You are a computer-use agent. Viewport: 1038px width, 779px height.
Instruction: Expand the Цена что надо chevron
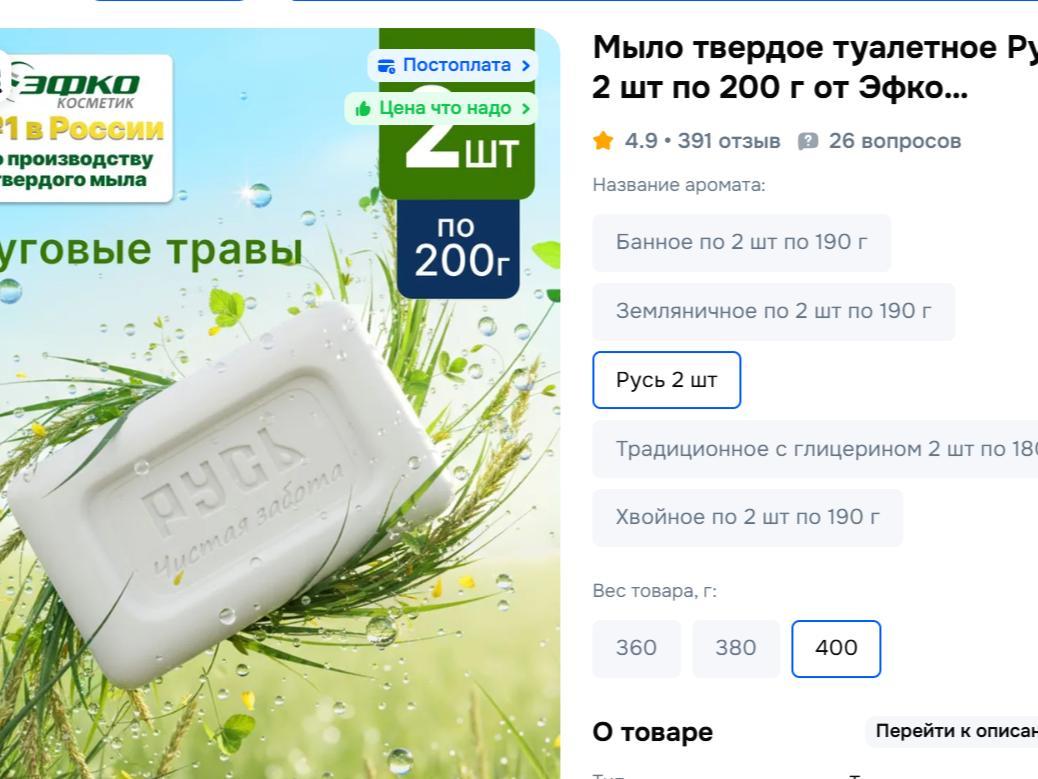pyautogui.click(x=526, y=109)
